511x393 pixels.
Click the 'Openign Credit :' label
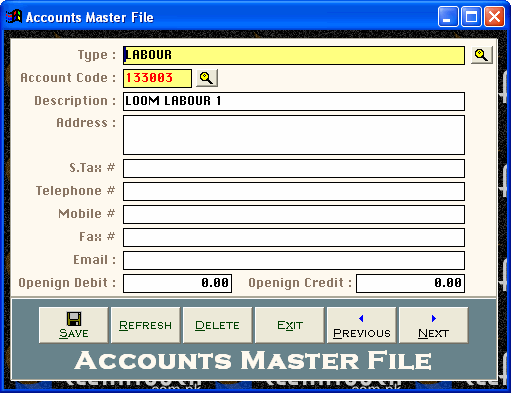pos(300,283)
